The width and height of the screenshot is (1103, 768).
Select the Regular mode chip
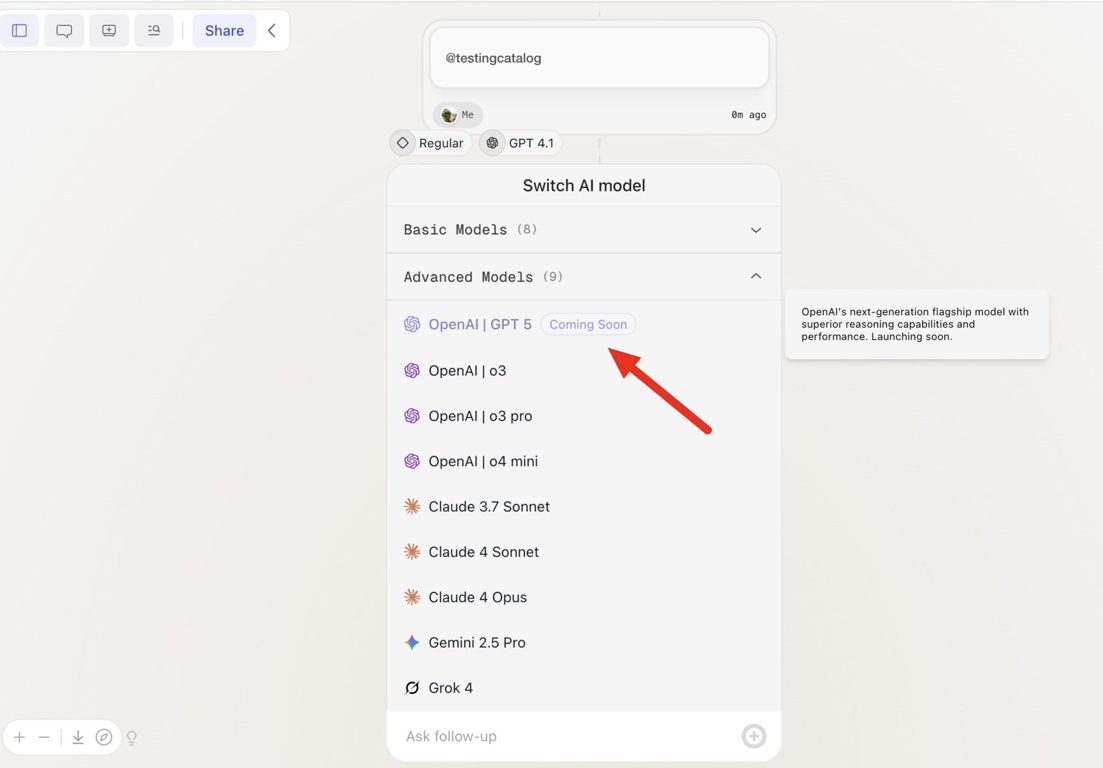pyautogui.click(x=431, y=143)
